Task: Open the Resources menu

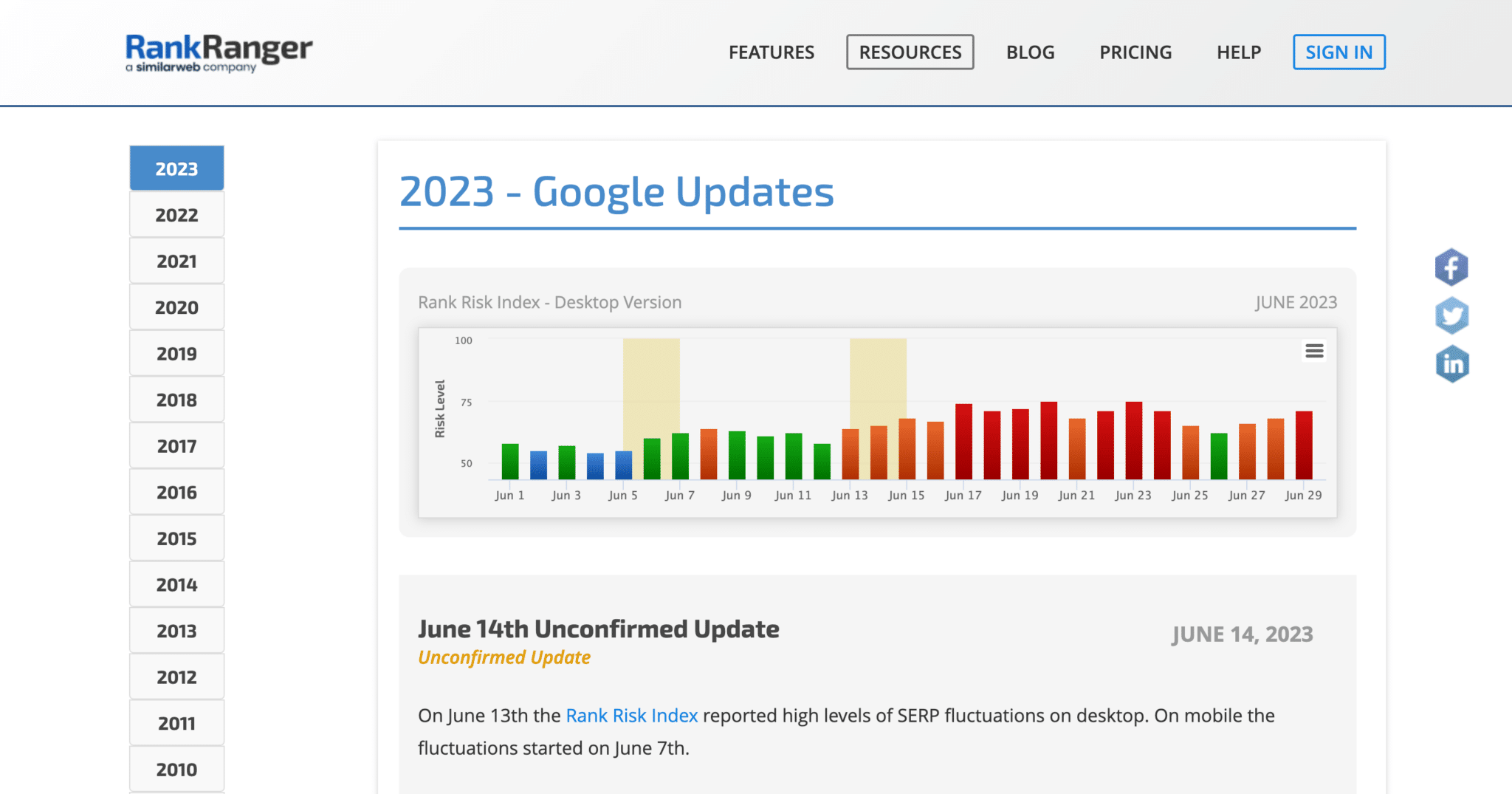Action: (910, 52)
